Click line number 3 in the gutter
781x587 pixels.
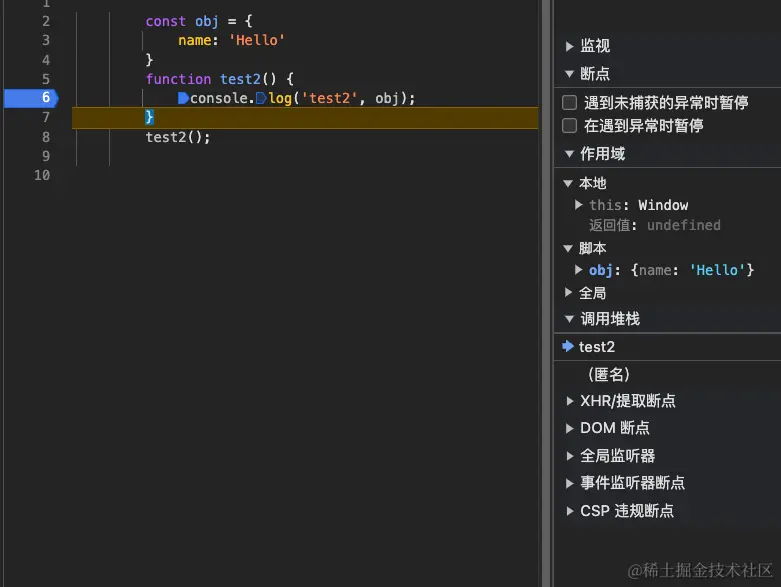[x=45, y=40]
